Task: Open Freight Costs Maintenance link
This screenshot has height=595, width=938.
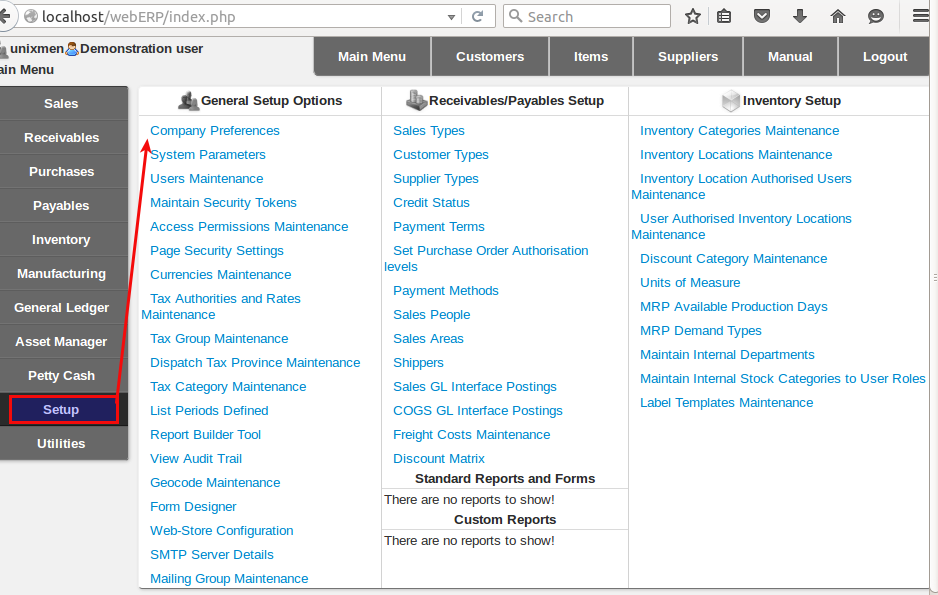Action: [471, 435]
